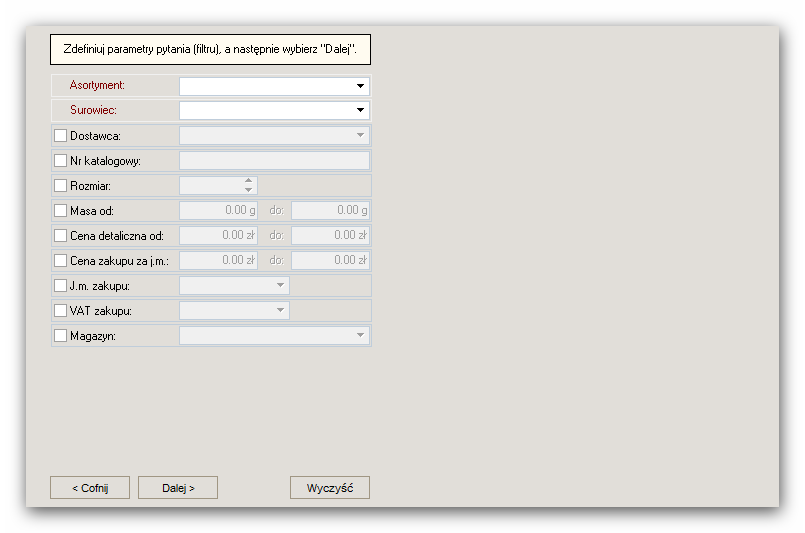This screenshot has height=533, width=805.
Task: Open the Dostawca dropdown arrow
Action: [x=360, y=135]
